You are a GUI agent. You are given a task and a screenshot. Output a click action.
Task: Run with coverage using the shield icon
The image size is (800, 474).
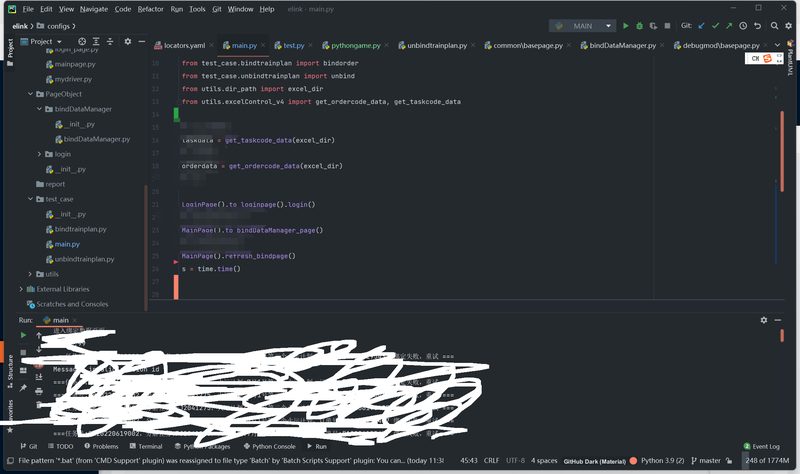pyautogui.click(x=653, y=26)
